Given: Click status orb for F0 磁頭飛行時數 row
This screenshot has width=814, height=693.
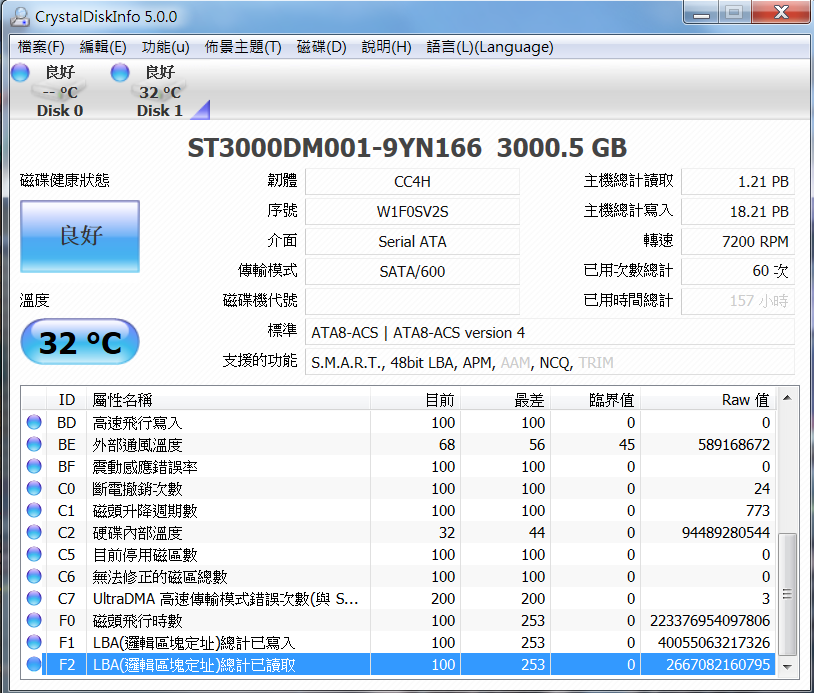Looking at the screenshot, I should pos(34,621).
